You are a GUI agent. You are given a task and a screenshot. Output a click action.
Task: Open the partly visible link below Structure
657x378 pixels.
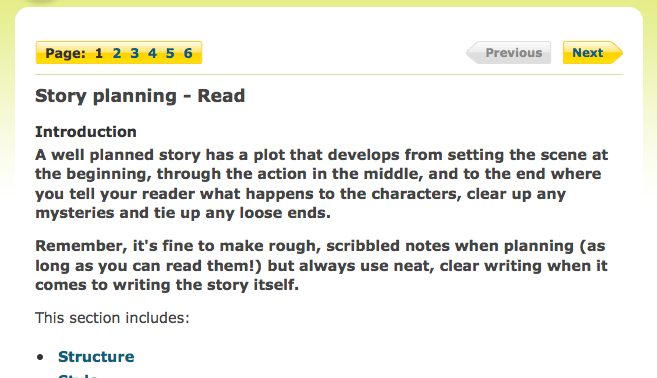point(78,375)
